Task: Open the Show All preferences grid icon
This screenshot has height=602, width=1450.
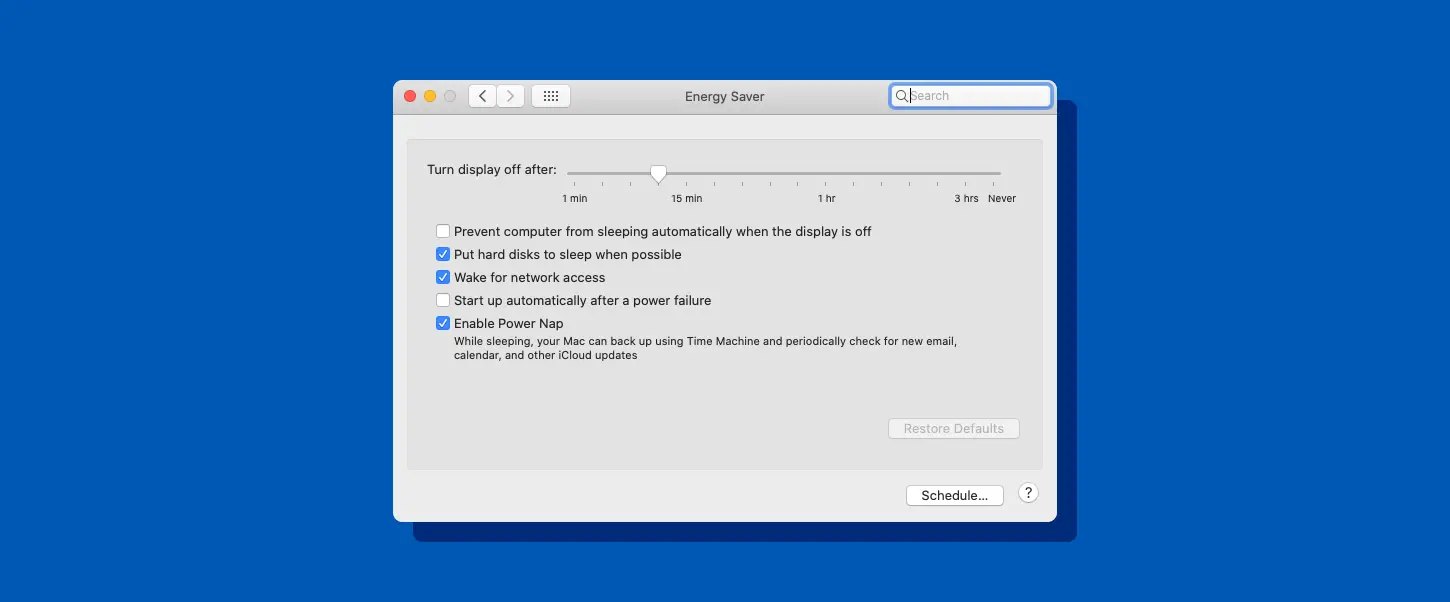Action: coord(551,95)
